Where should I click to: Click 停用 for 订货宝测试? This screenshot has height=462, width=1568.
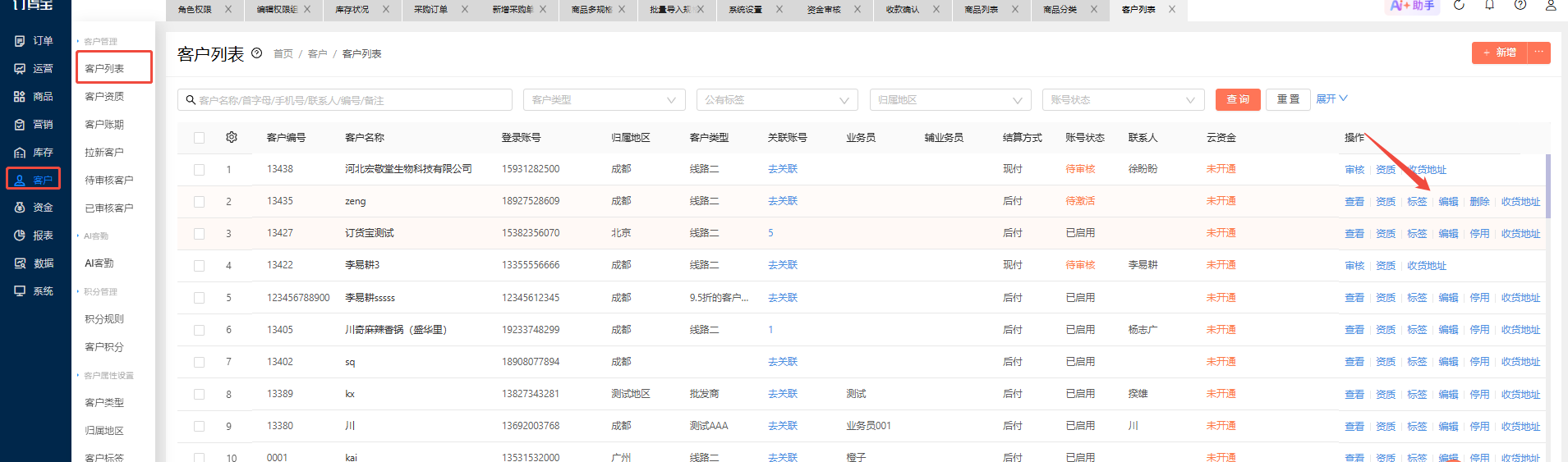1479,234
